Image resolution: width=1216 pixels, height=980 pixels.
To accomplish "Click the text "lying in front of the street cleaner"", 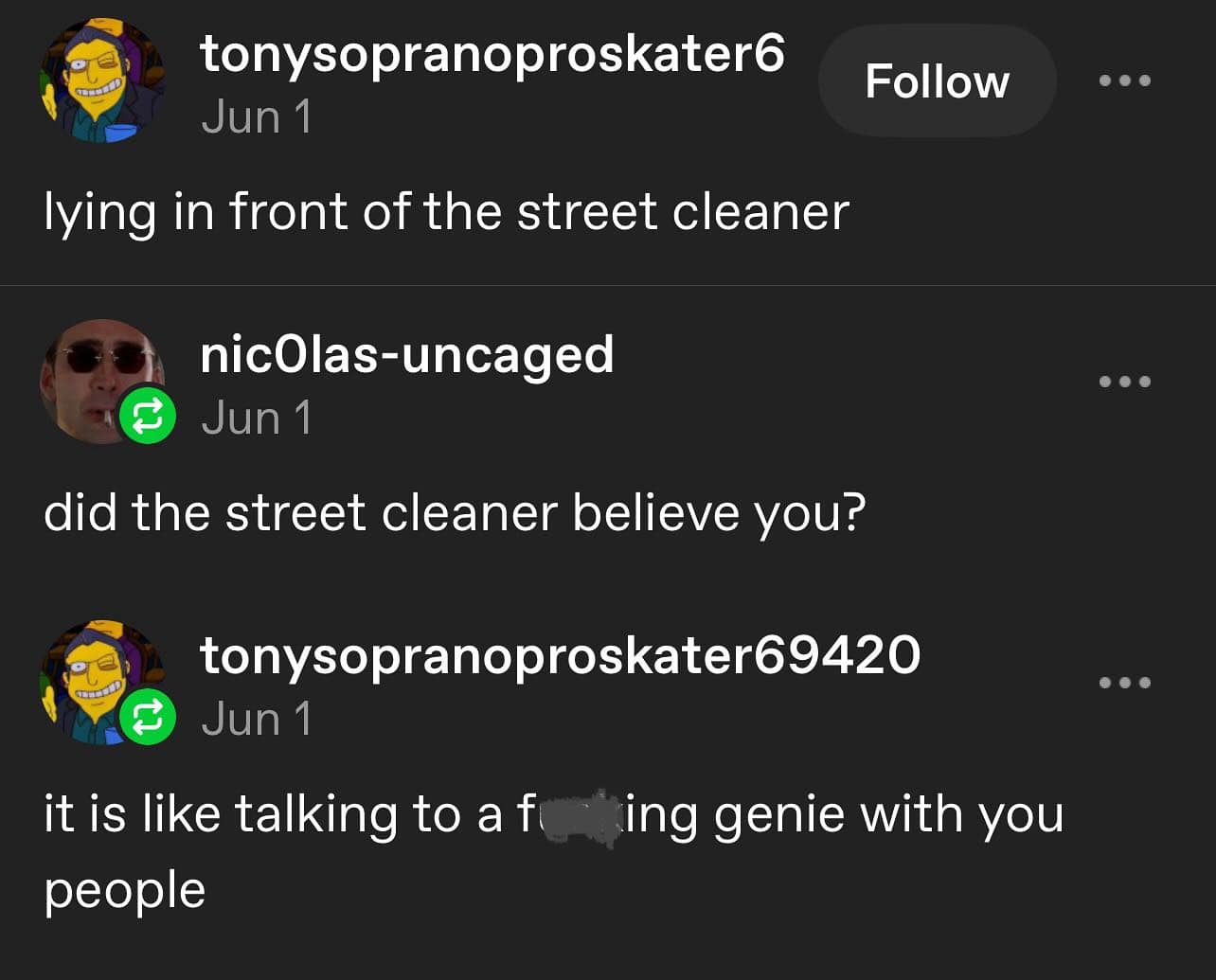I will pyautogui.click(x=446, y=211).
